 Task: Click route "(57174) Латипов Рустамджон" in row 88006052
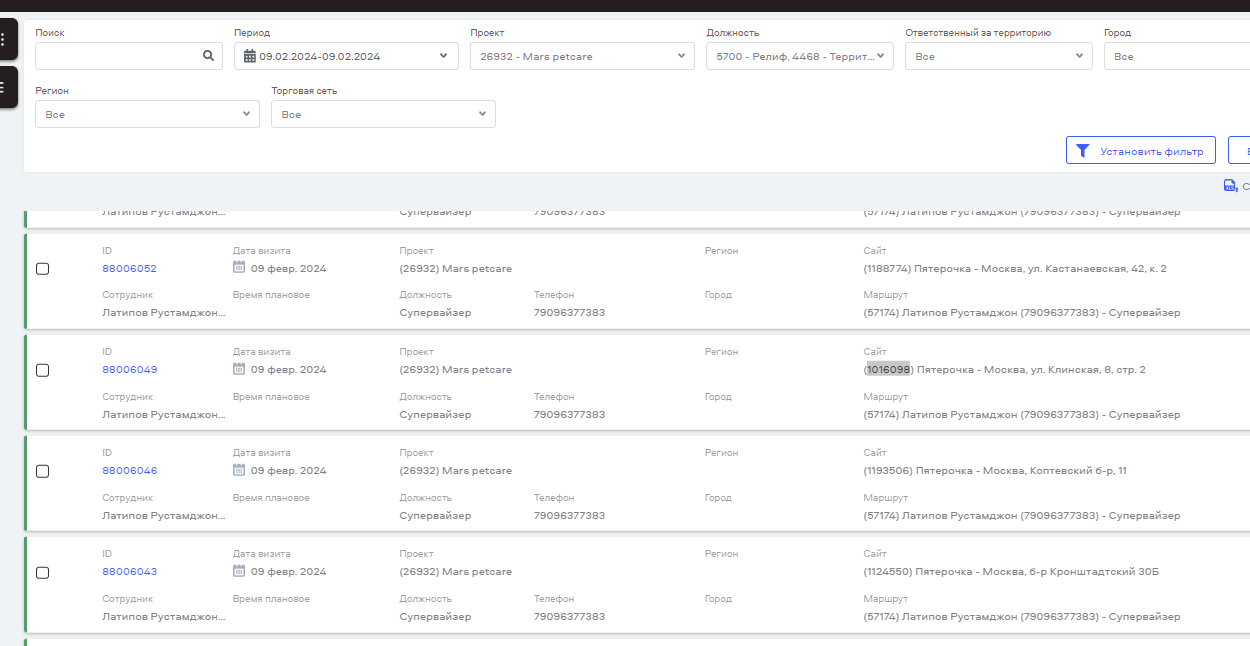940,312
